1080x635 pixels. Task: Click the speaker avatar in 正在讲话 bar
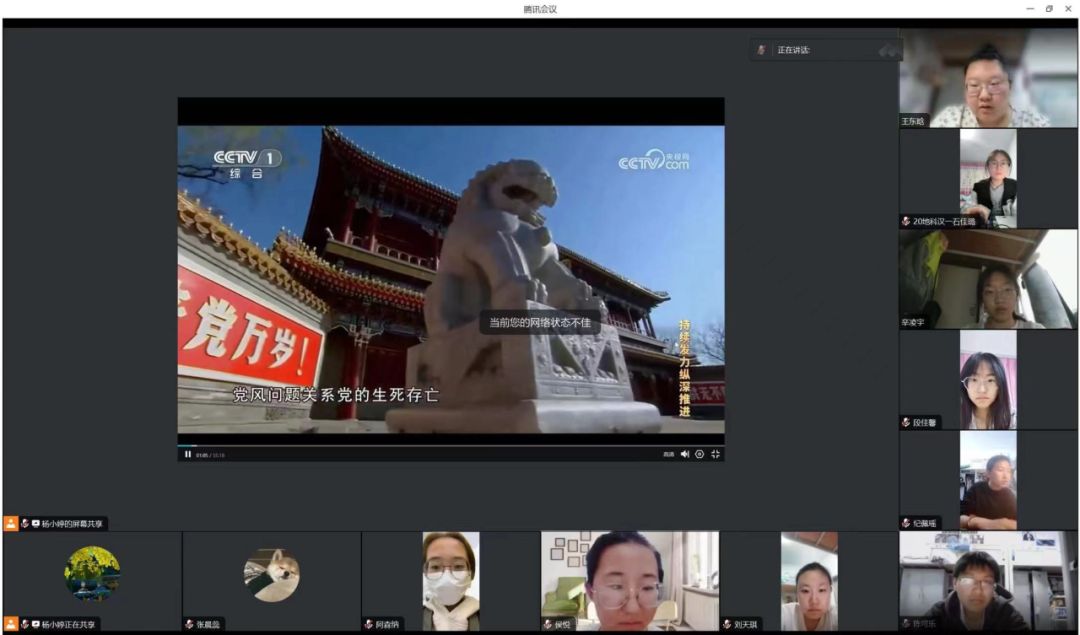tap(761, 50)
